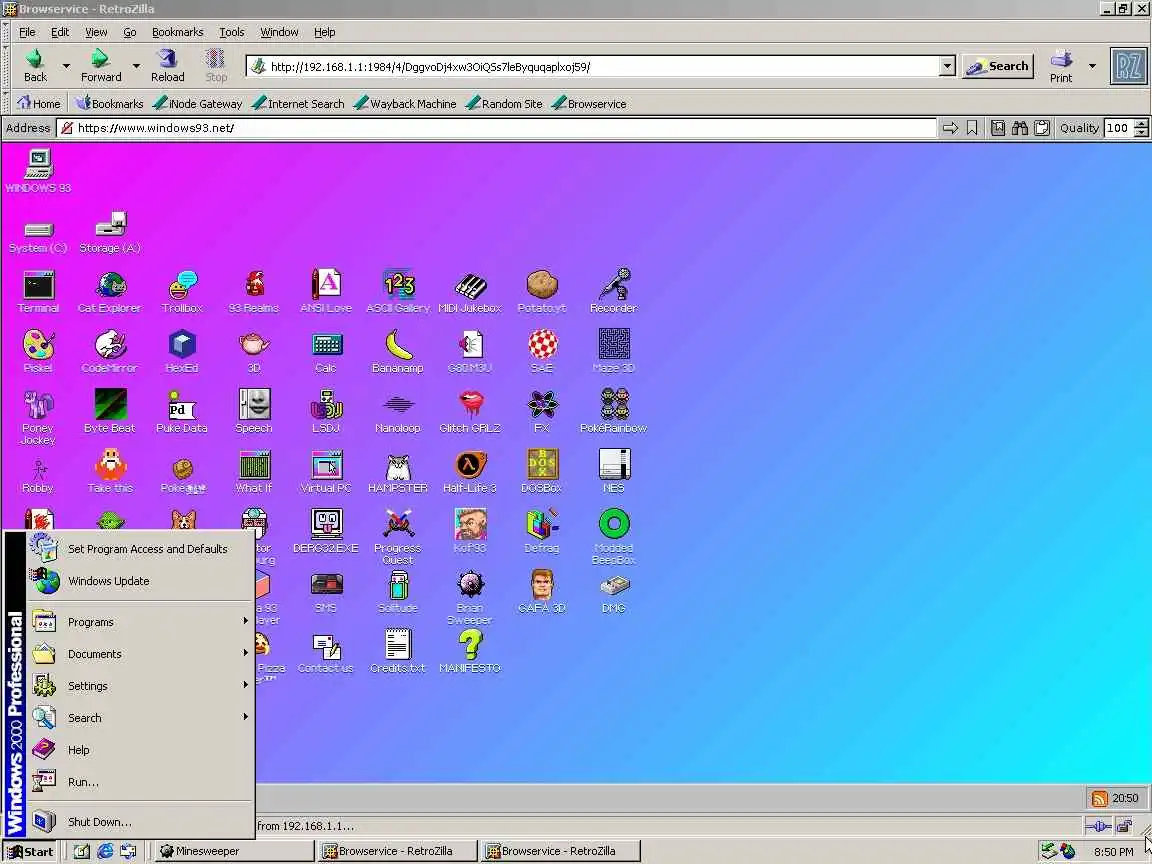This screenshot has height=864, width=1152.
Task: Launch Progress Quest icon
Action: click(397, 537)
